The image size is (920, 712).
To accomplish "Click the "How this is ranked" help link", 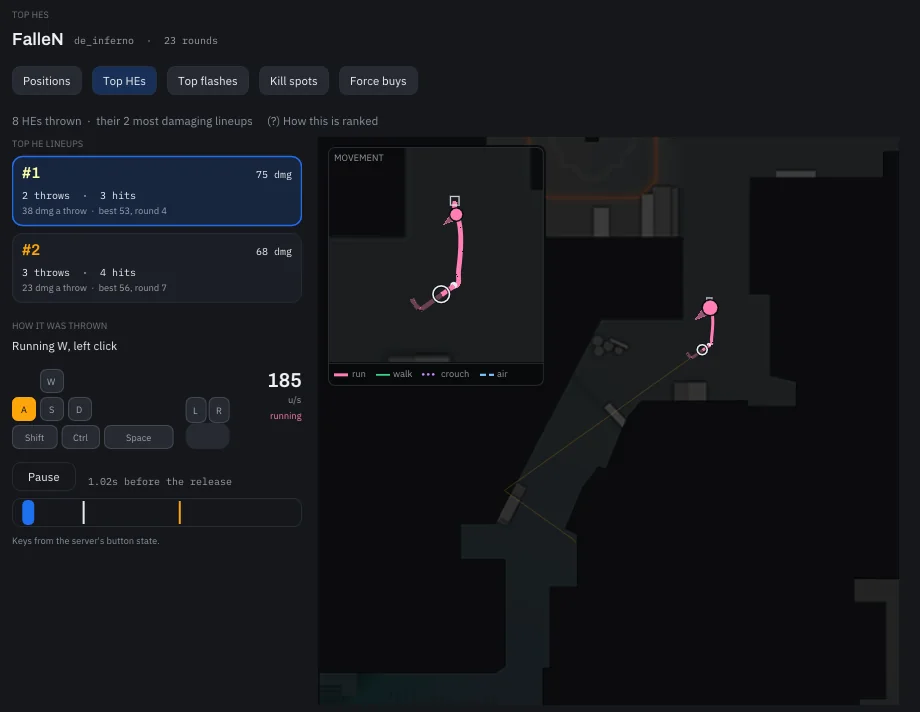I will pos(323,121).
